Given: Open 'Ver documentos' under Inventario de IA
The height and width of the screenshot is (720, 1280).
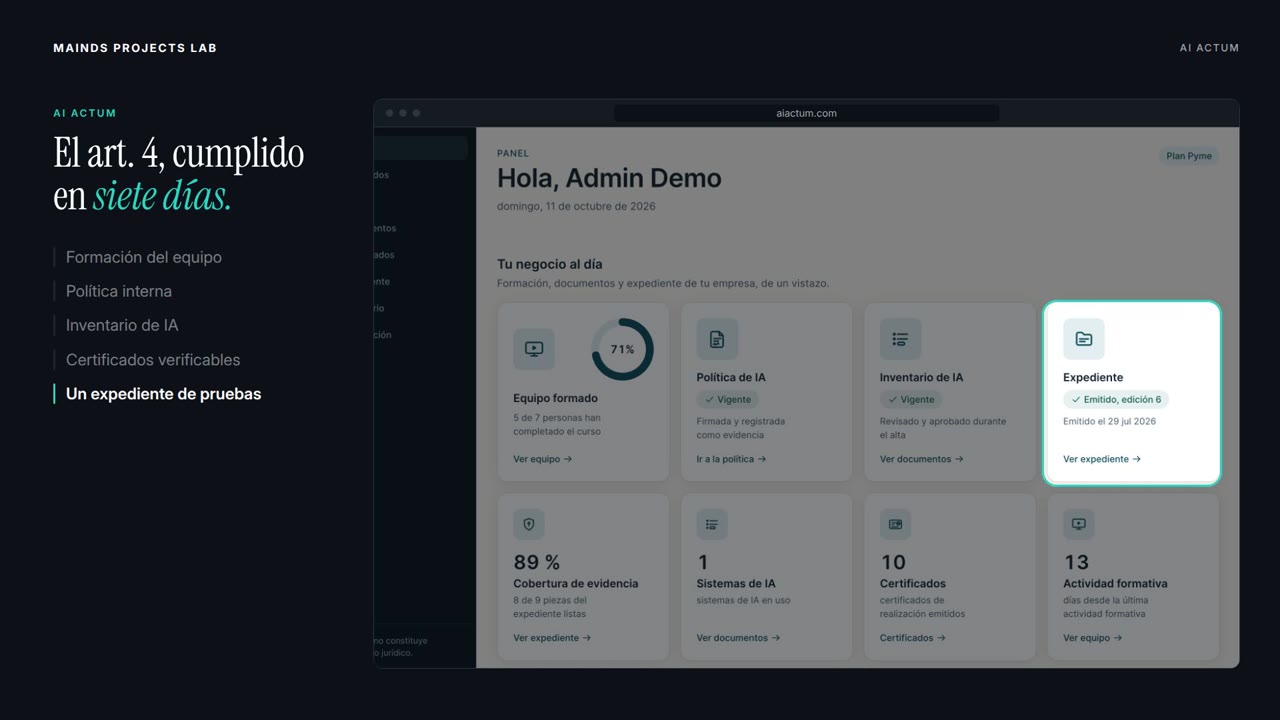Looking at the screenshot, I should point(922,459).
